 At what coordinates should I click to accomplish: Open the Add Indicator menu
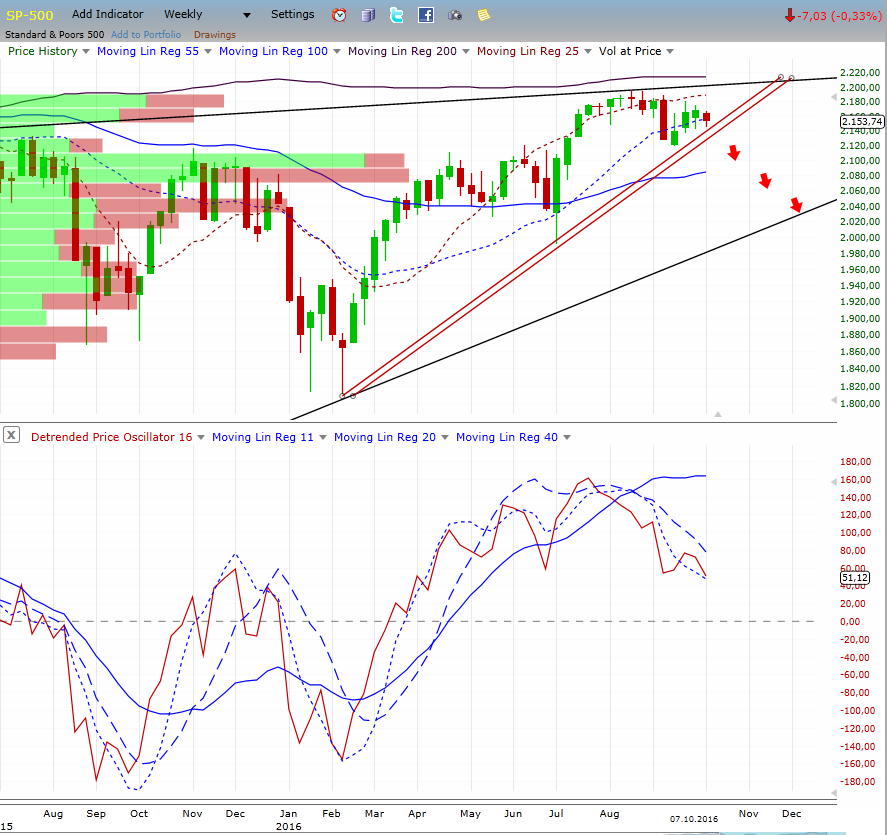pyautogui.click(x=107, y=14)
